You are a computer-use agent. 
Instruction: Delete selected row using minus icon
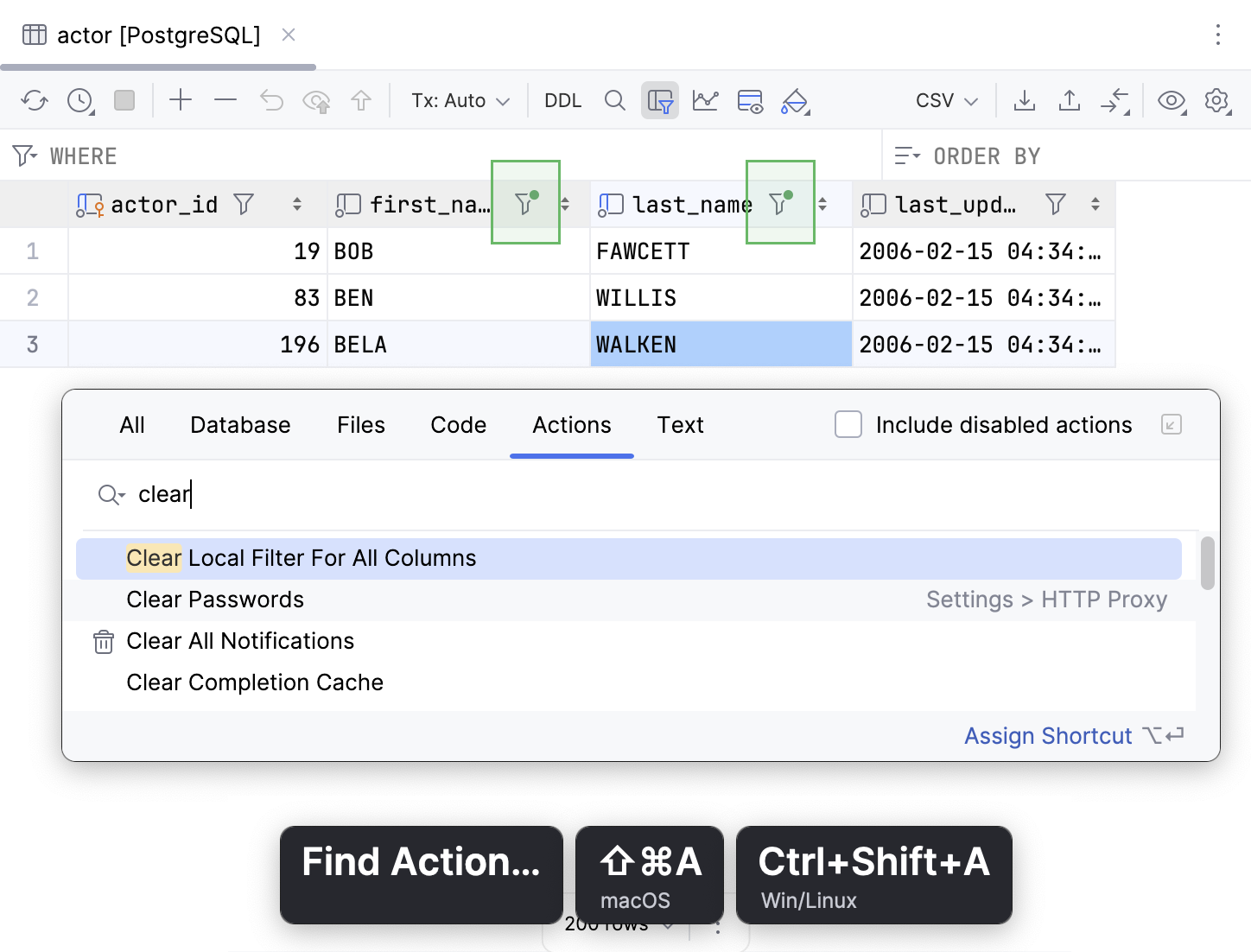(x=225, y=100)
